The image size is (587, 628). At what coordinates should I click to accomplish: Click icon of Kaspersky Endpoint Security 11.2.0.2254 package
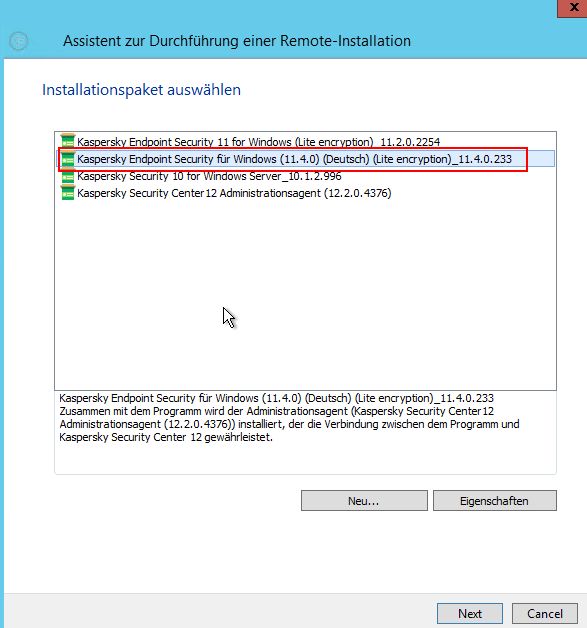[x=68, y=141]
